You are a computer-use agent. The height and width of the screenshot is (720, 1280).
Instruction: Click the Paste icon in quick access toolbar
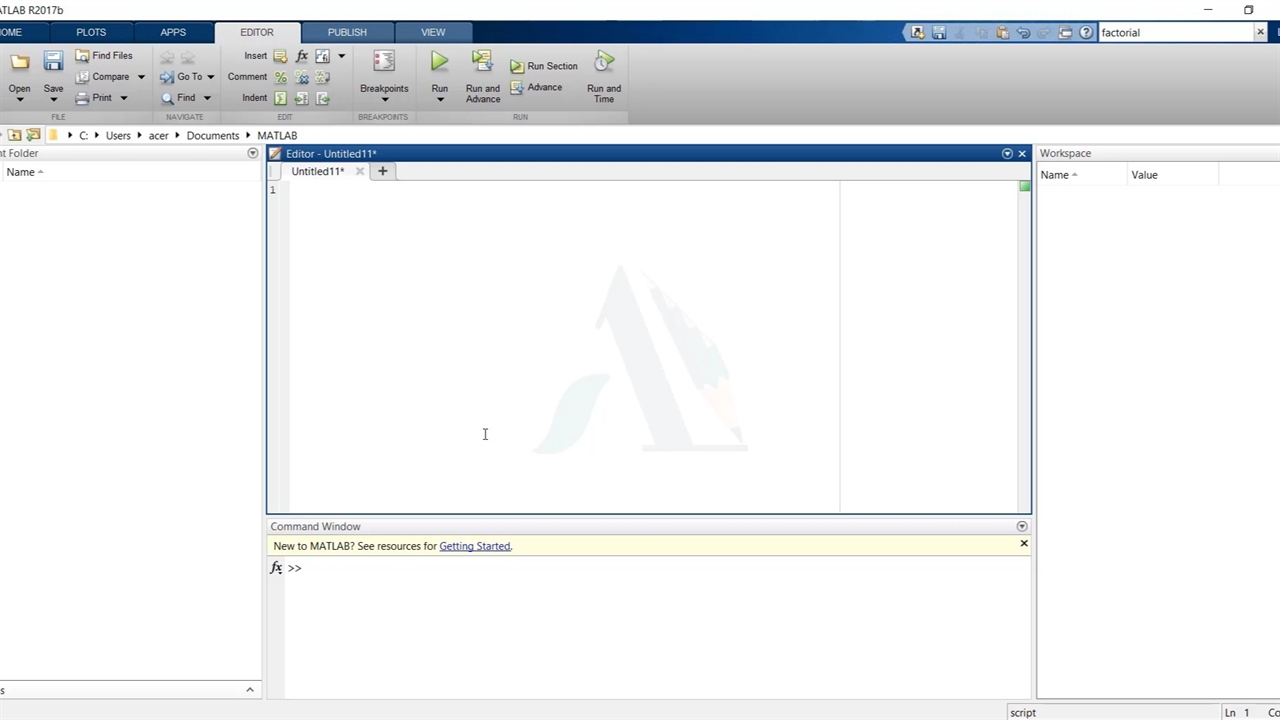pyautogui.click(x=1002, y=33)
